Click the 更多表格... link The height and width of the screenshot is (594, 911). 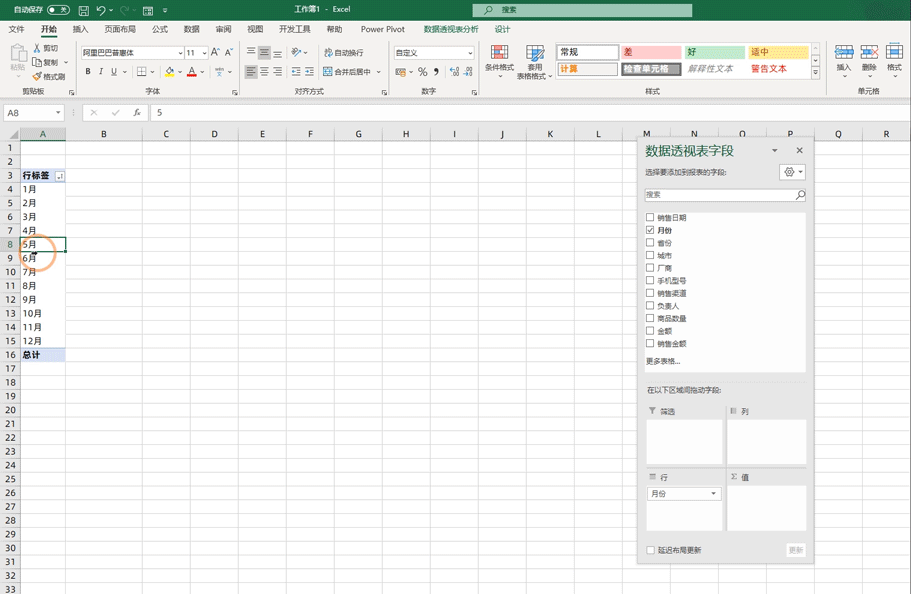pyautogui.click(x=662, y=361)
